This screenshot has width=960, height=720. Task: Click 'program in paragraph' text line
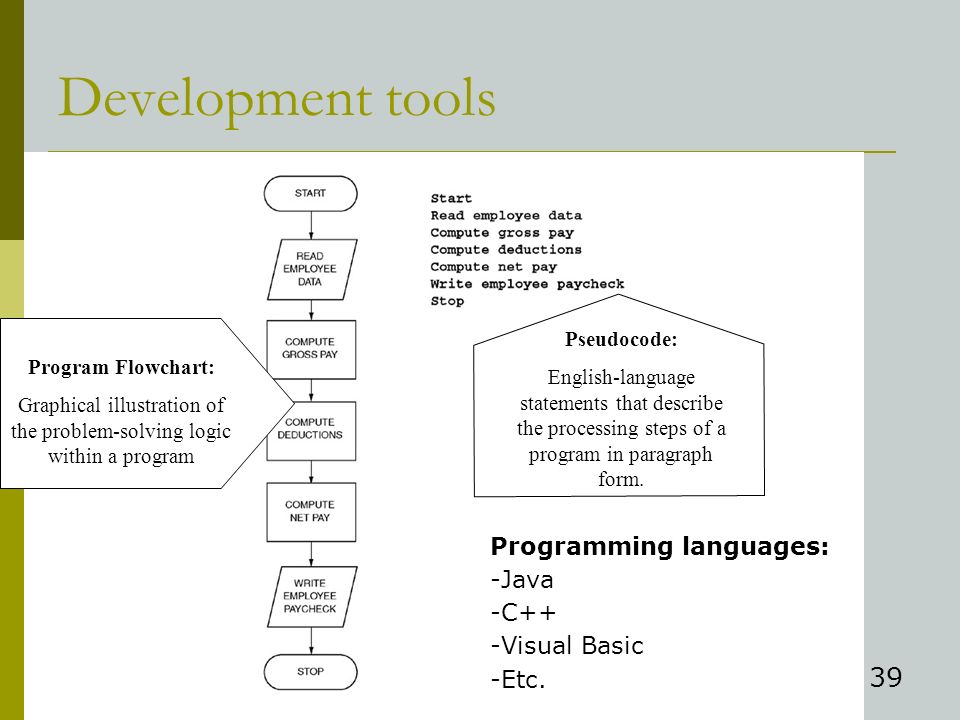pyautogui.click(x=620, y=454)
